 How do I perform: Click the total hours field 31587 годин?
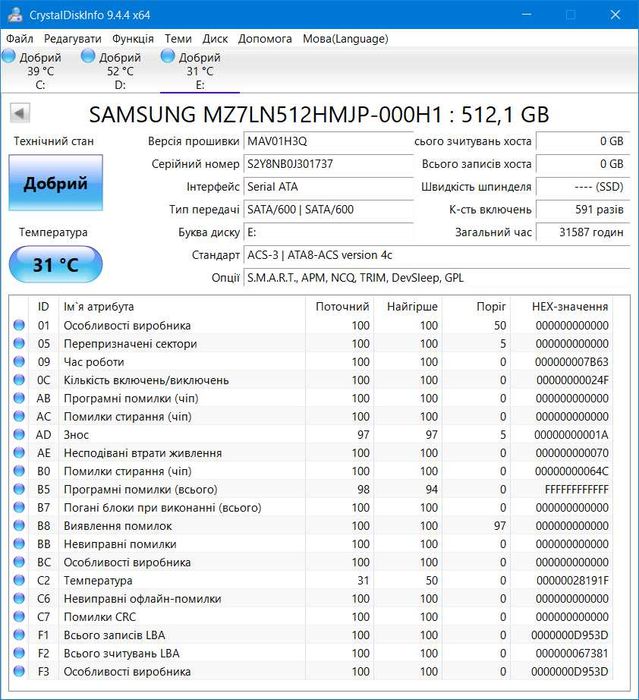tap(582, 232)
